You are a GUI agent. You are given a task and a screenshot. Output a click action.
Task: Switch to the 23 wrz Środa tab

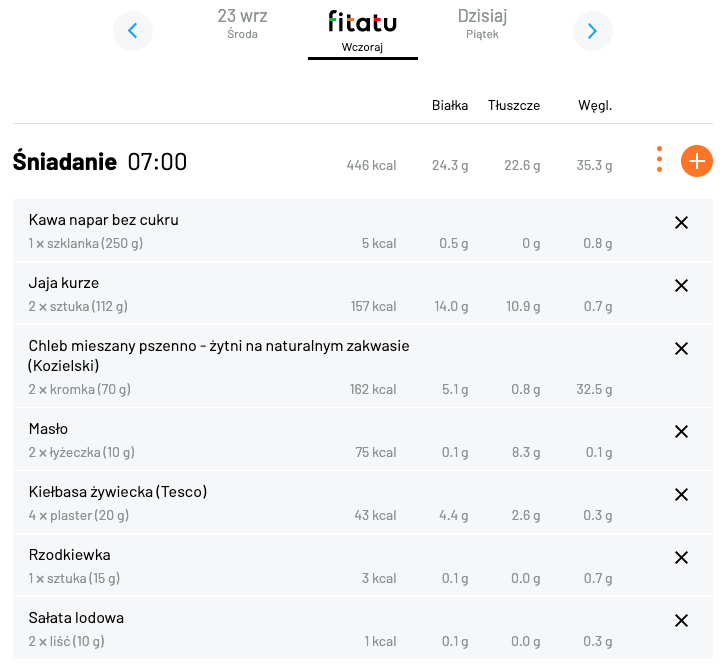[x=242, y=23]
